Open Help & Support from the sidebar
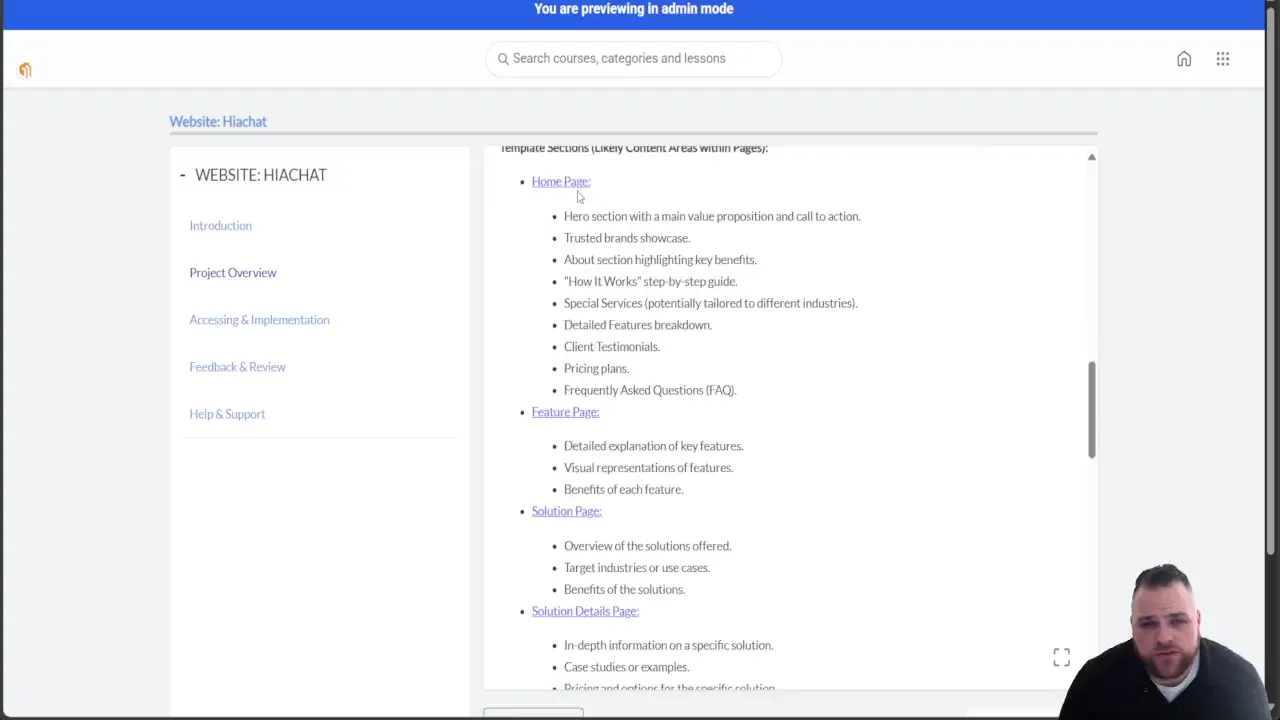 227,413
